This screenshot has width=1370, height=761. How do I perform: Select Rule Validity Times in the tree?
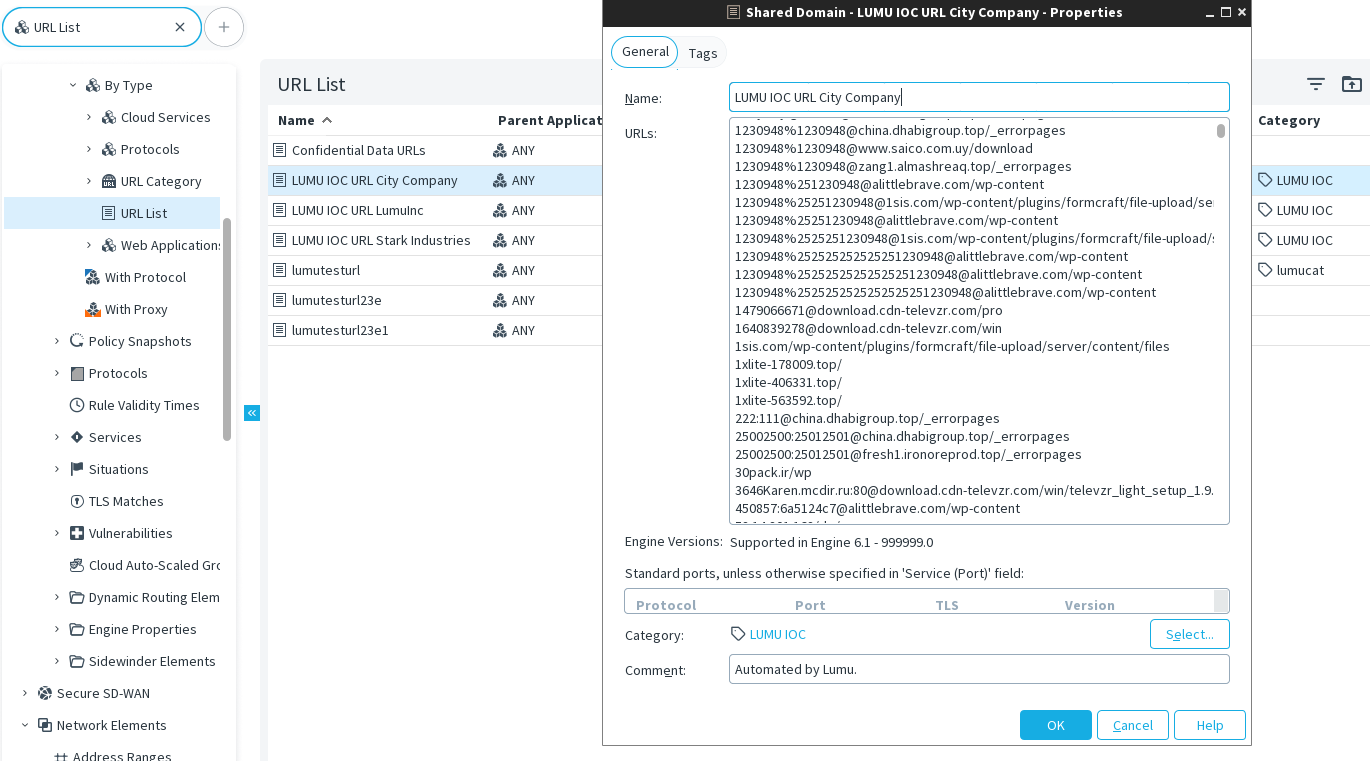(143, 405)
